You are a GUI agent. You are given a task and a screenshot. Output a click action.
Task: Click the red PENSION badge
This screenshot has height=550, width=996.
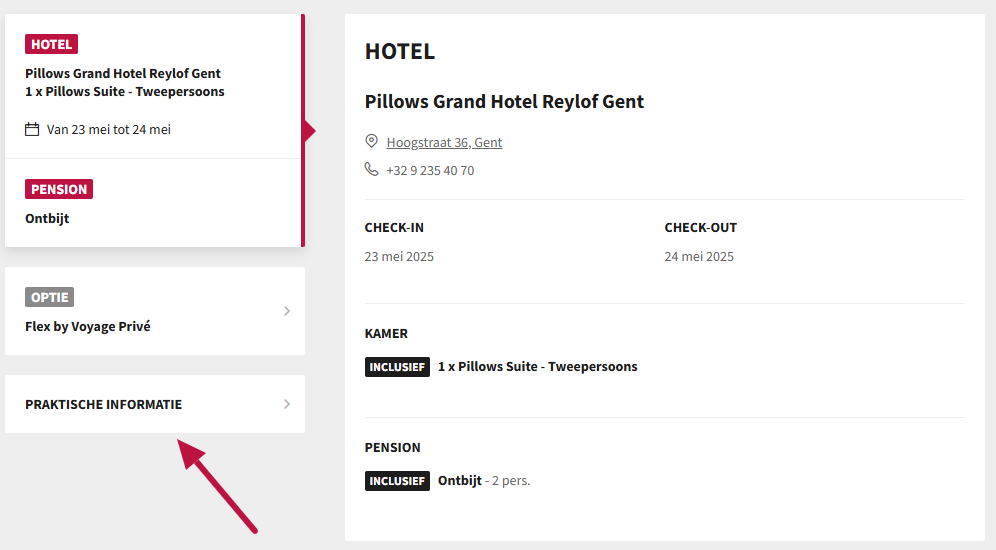(x=59, y=189)
